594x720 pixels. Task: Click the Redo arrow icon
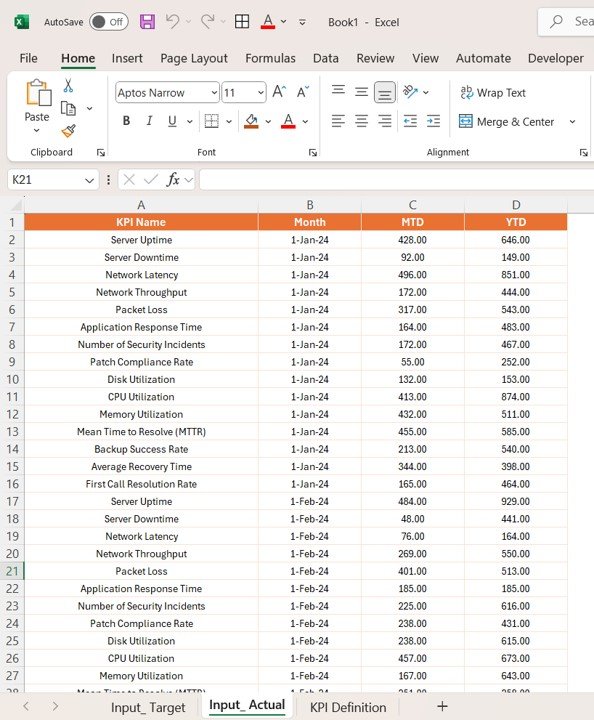click(x=207, y=21)
